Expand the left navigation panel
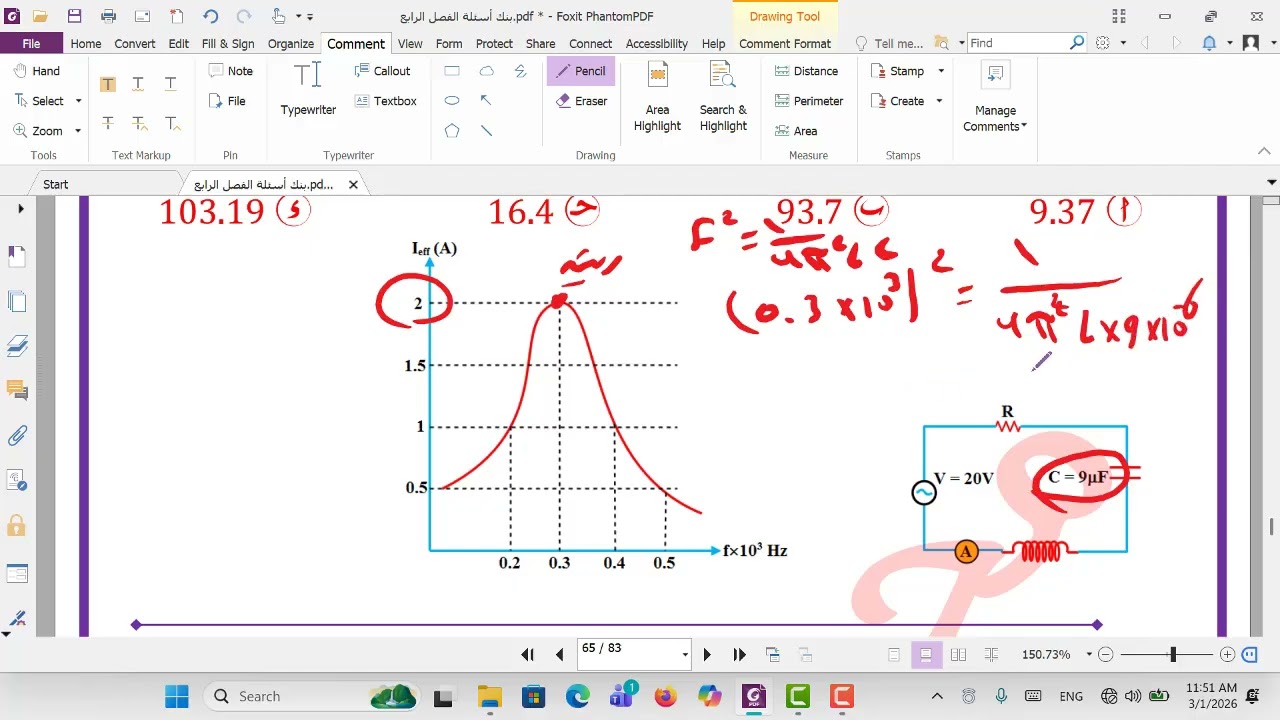1280x720 pixels. (20, 209)
